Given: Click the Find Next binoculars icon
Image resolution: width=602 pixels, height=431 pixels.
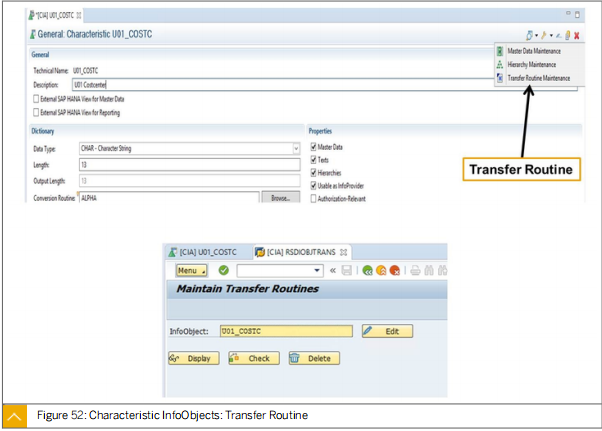Looking at the screenshot, I should click(x=442, y=271).
